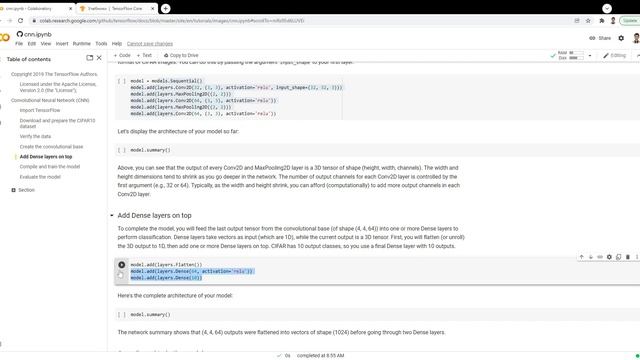The image size is (640, 360).
Task: Open the Editing mode dropdown
Action: 615,56
